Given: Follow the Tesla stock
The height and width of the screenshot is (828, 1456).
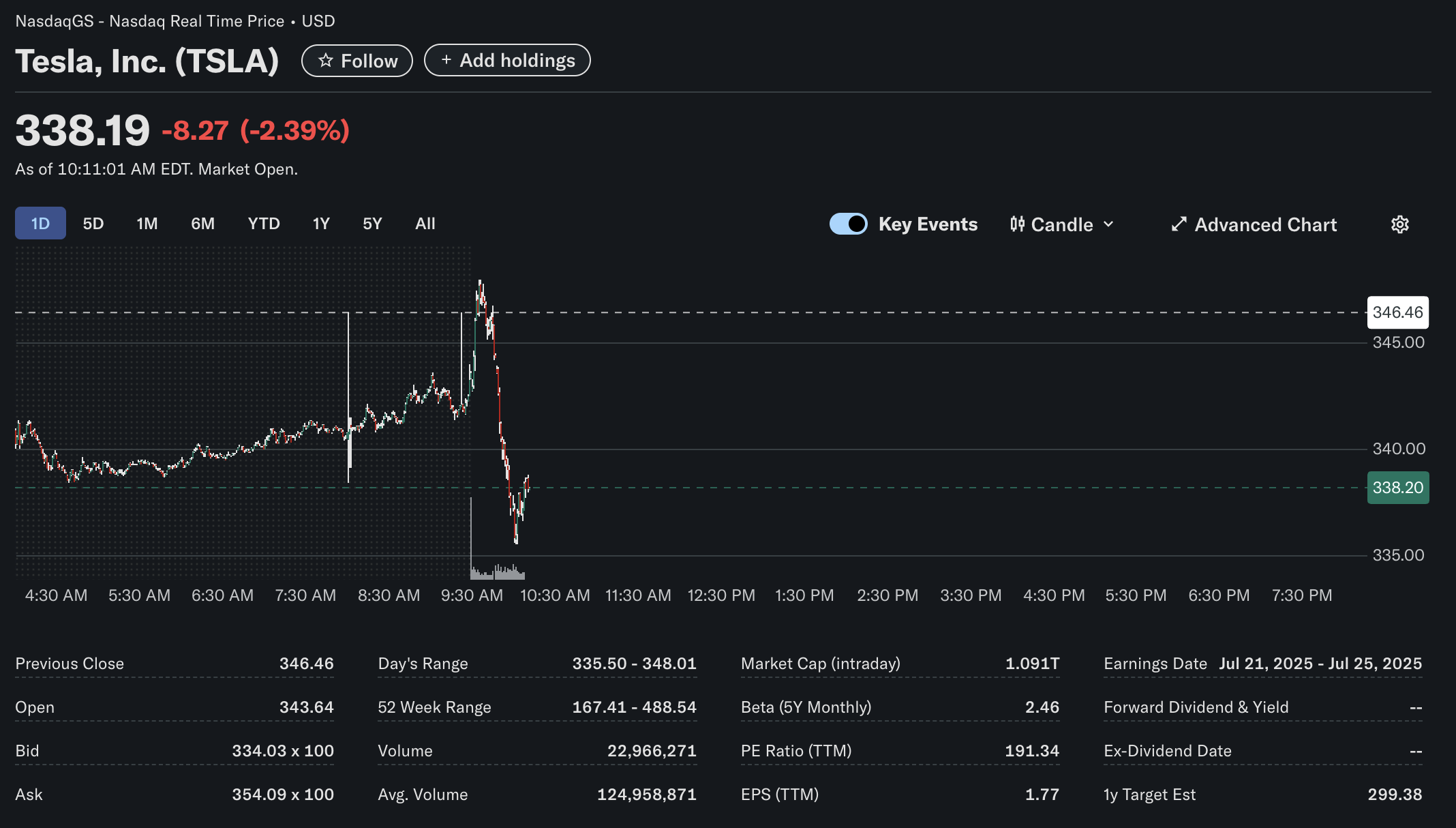Looking at the screenshot, I should tap(357, 61).
